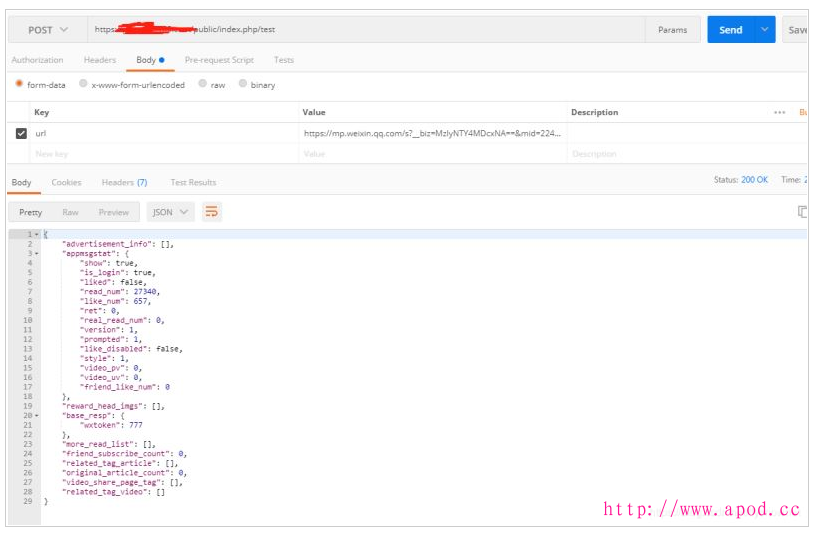820x536 pixels.
Task: Edit the mp.weixin.qq.com value cell
Action: 432,133
